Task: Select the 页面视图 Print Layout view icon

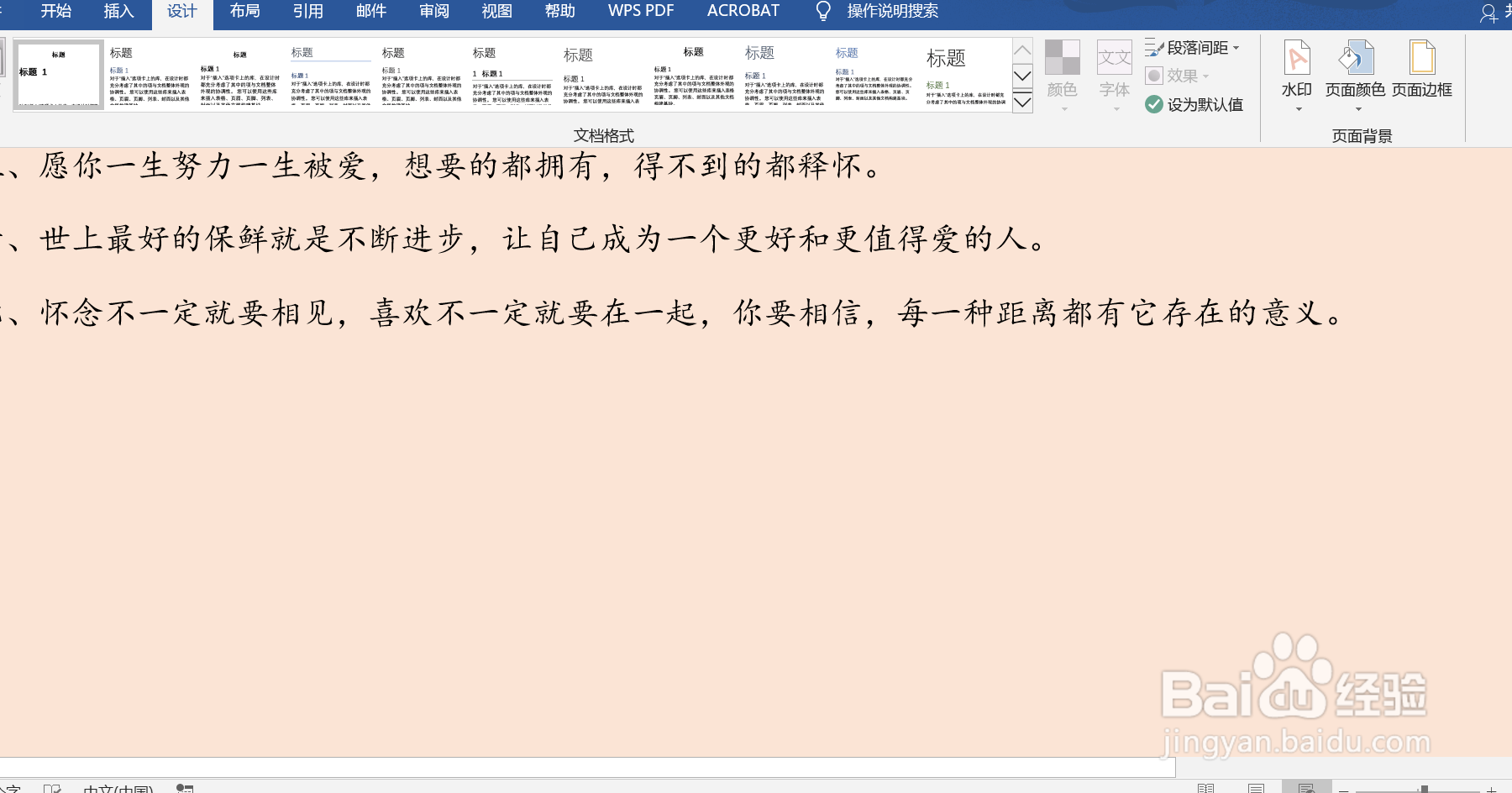Action: 1256,790
